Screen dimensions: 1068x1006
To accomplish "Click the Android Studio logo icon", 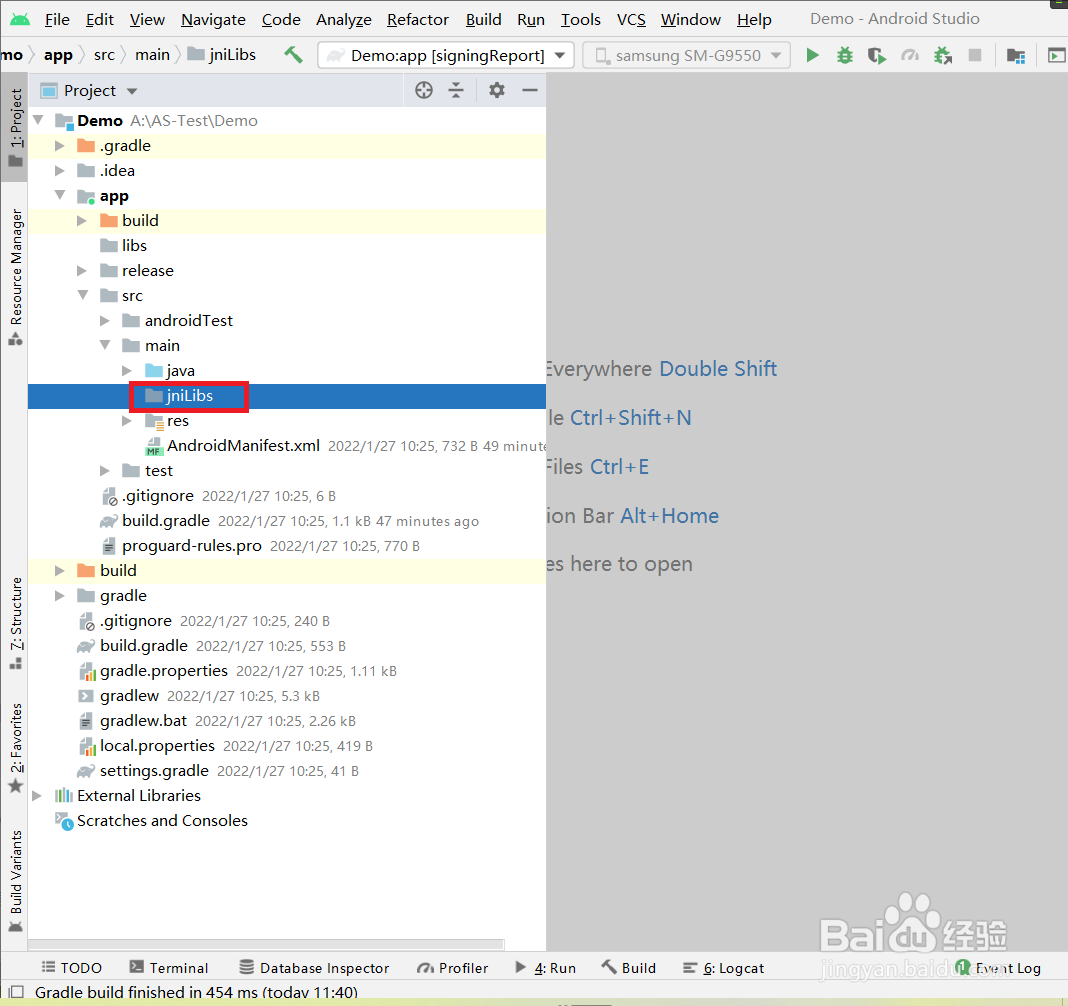I will [x=20, y=19].
